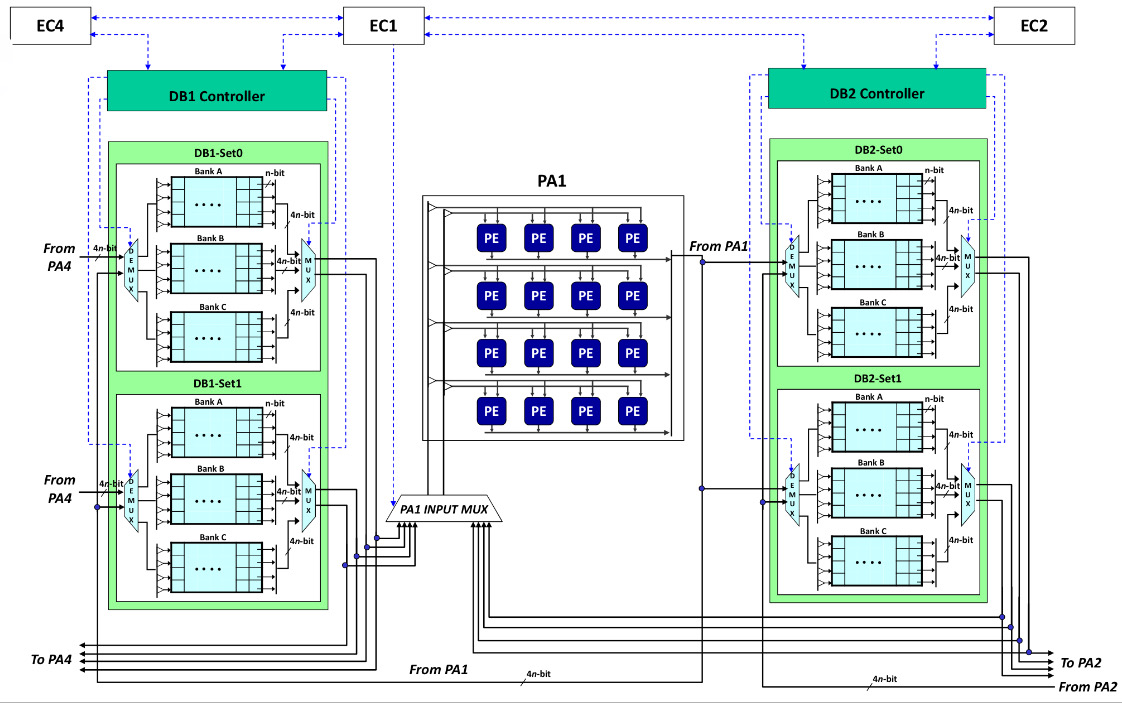Switch to the EC1 node
Image resolution: width=1122 pixels, height=703 pixels.
click(383, 26)
